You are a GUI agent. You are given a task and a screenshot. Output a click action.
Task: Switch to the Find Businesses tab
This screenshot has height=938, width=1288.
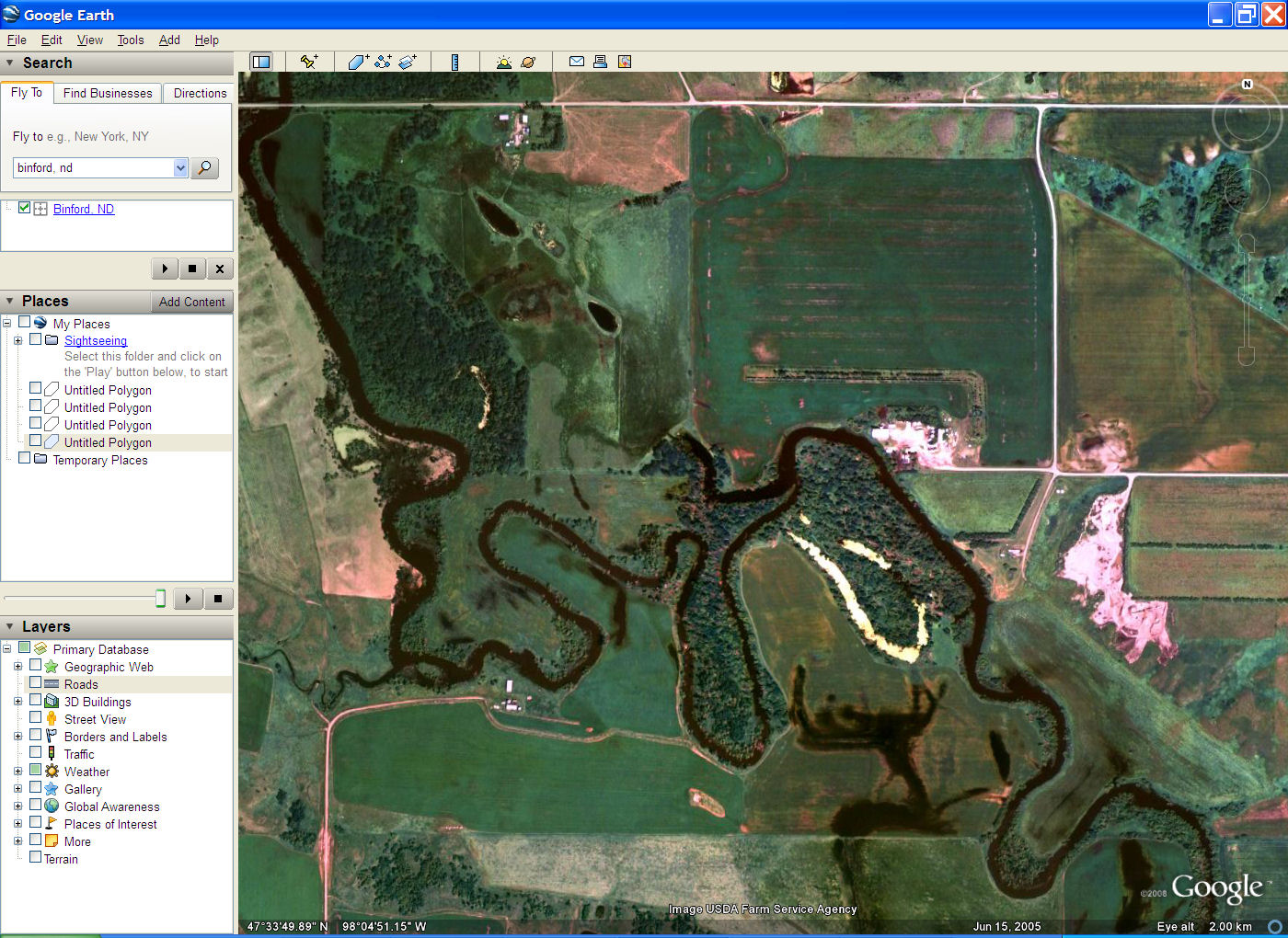tap(108, 93)
